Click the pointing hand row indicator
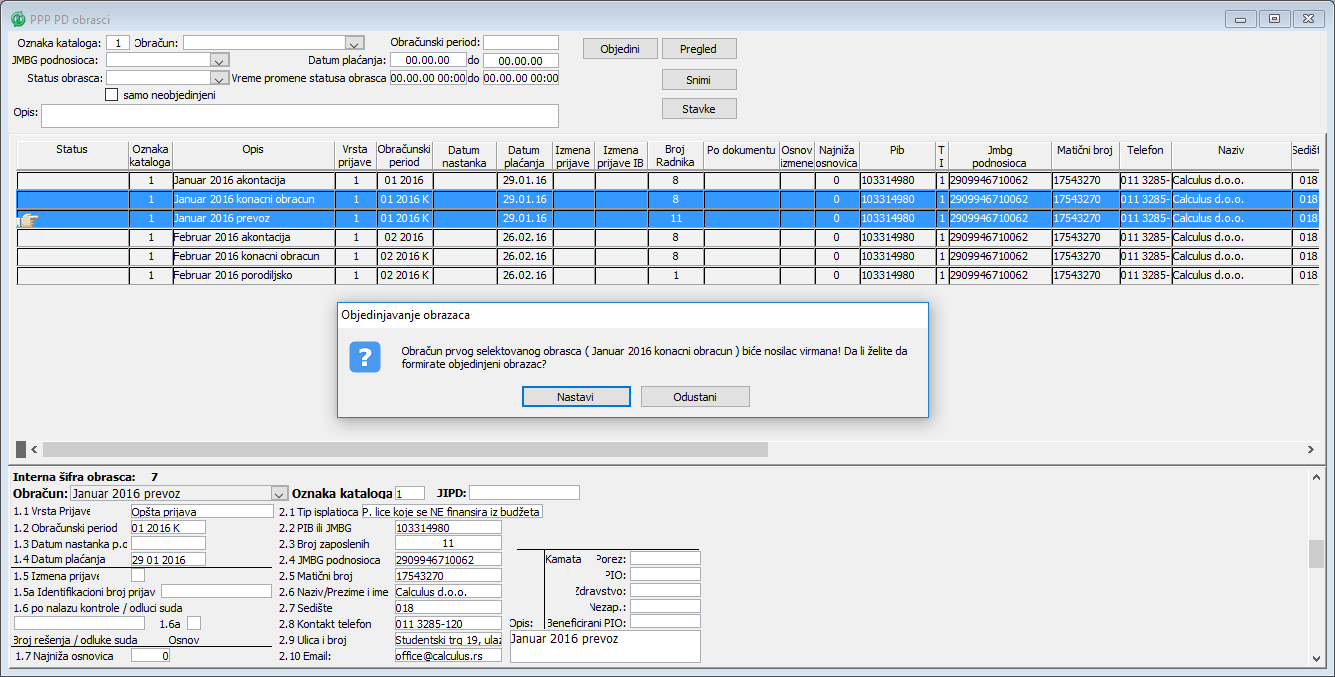Image resolution: width=1335 pixels, height=677 pixels. (27, 220)
